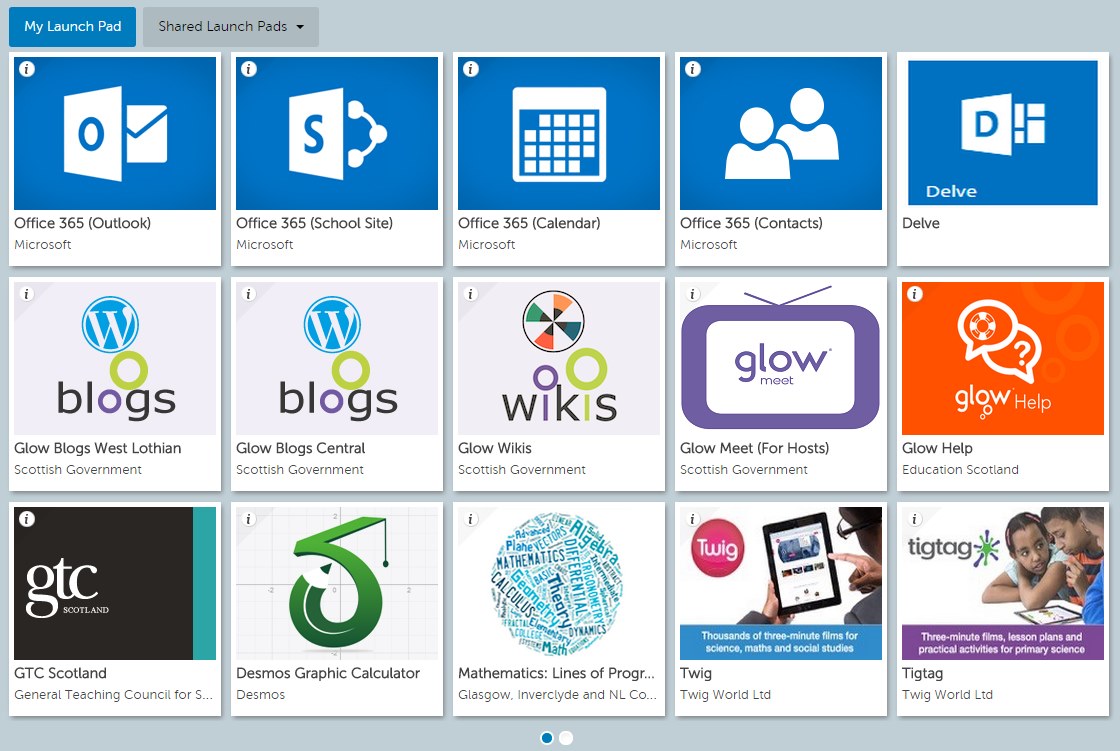Expand the Shared Launch Pads dropdown
1120x751 pixels.
[231, 27]
